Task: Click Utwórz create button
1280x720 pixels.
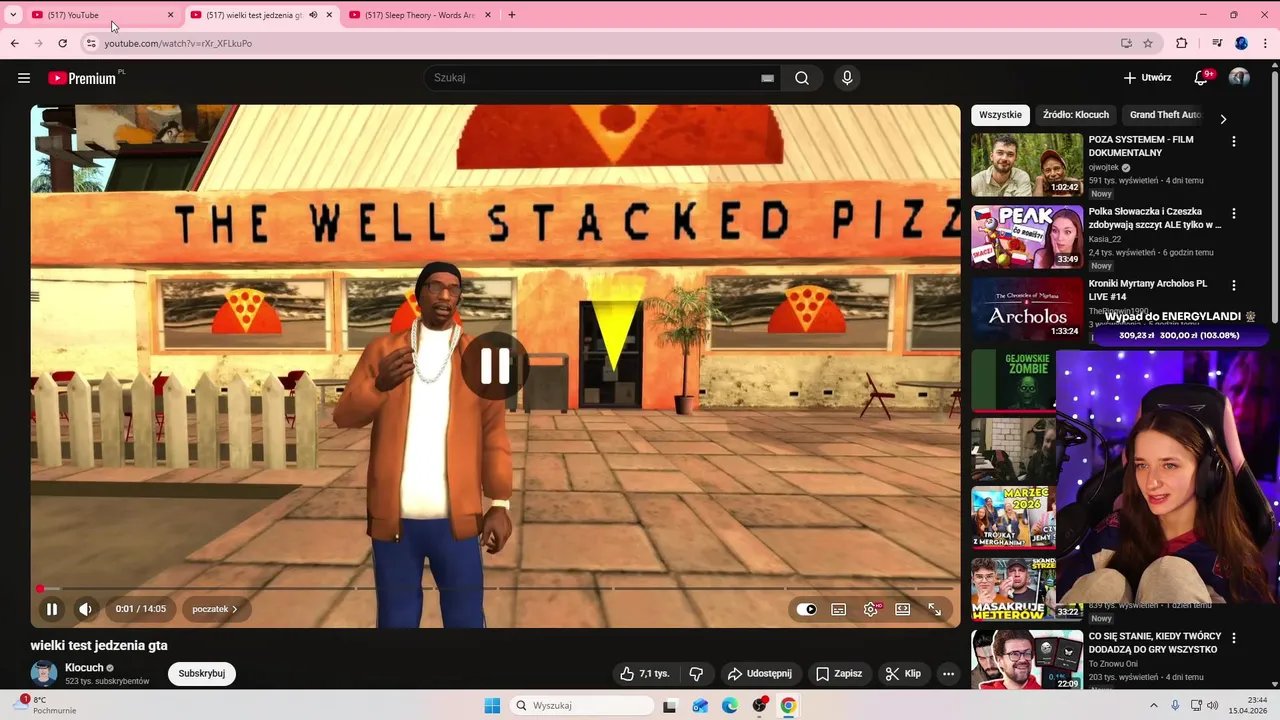Action: [x=1147, y=77]
